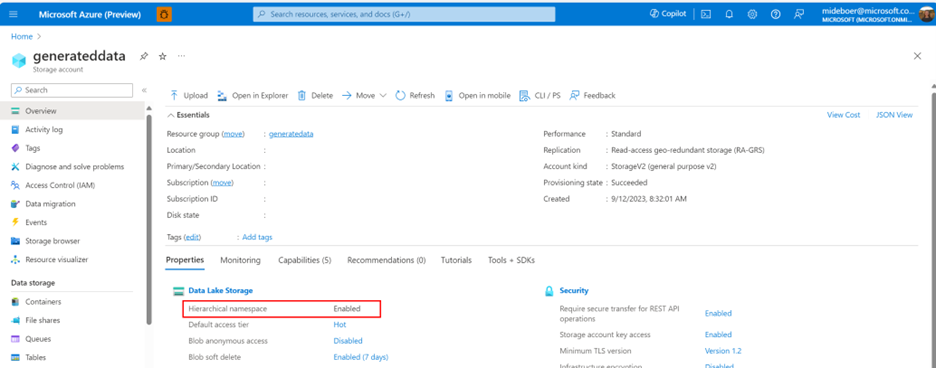The image size is (936, 368).
Task: Open the portal hamburger menu
Action: [x=14, y=14]
